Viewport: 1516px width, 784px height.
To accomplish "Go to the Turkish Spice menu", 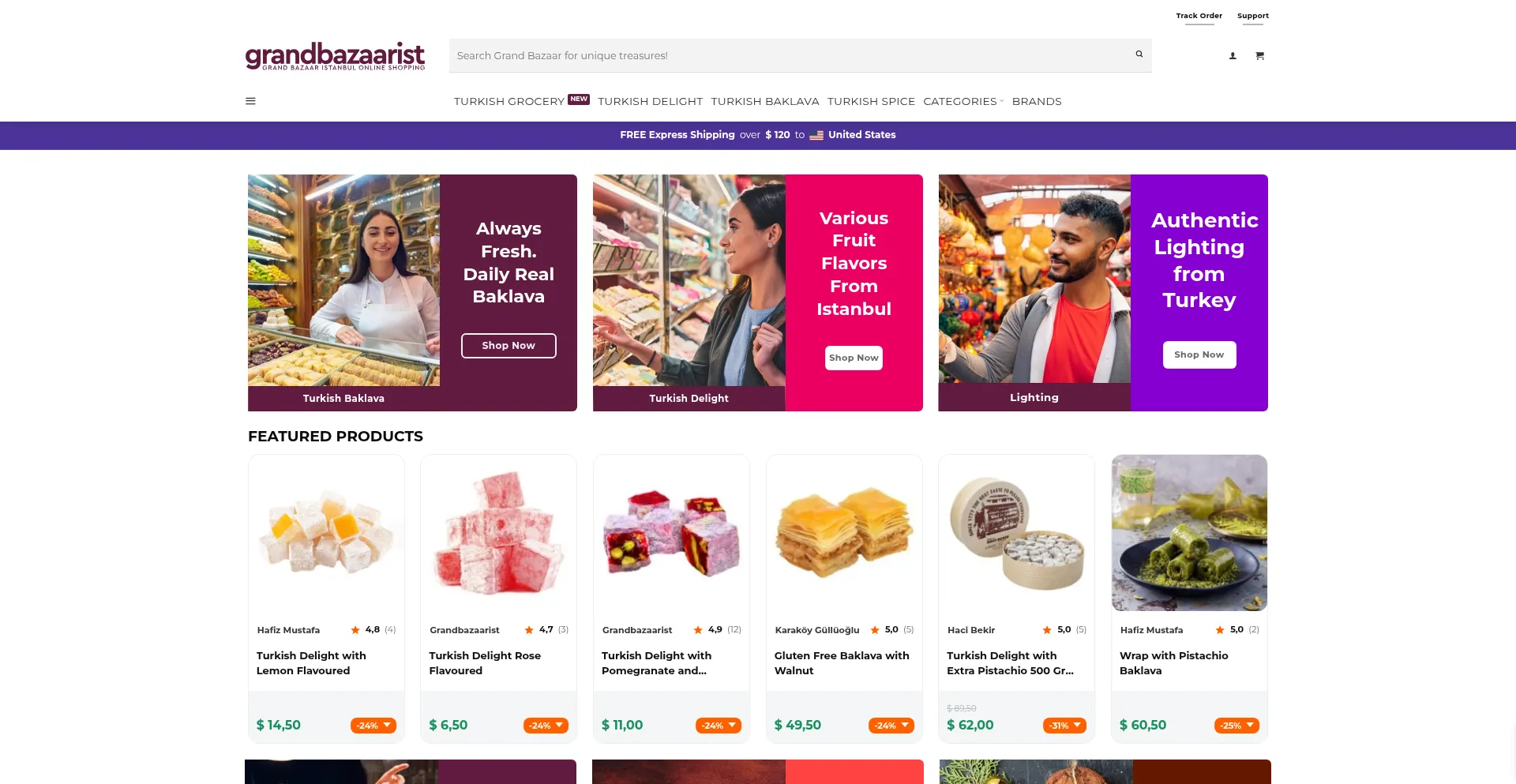I will (871, 101).
